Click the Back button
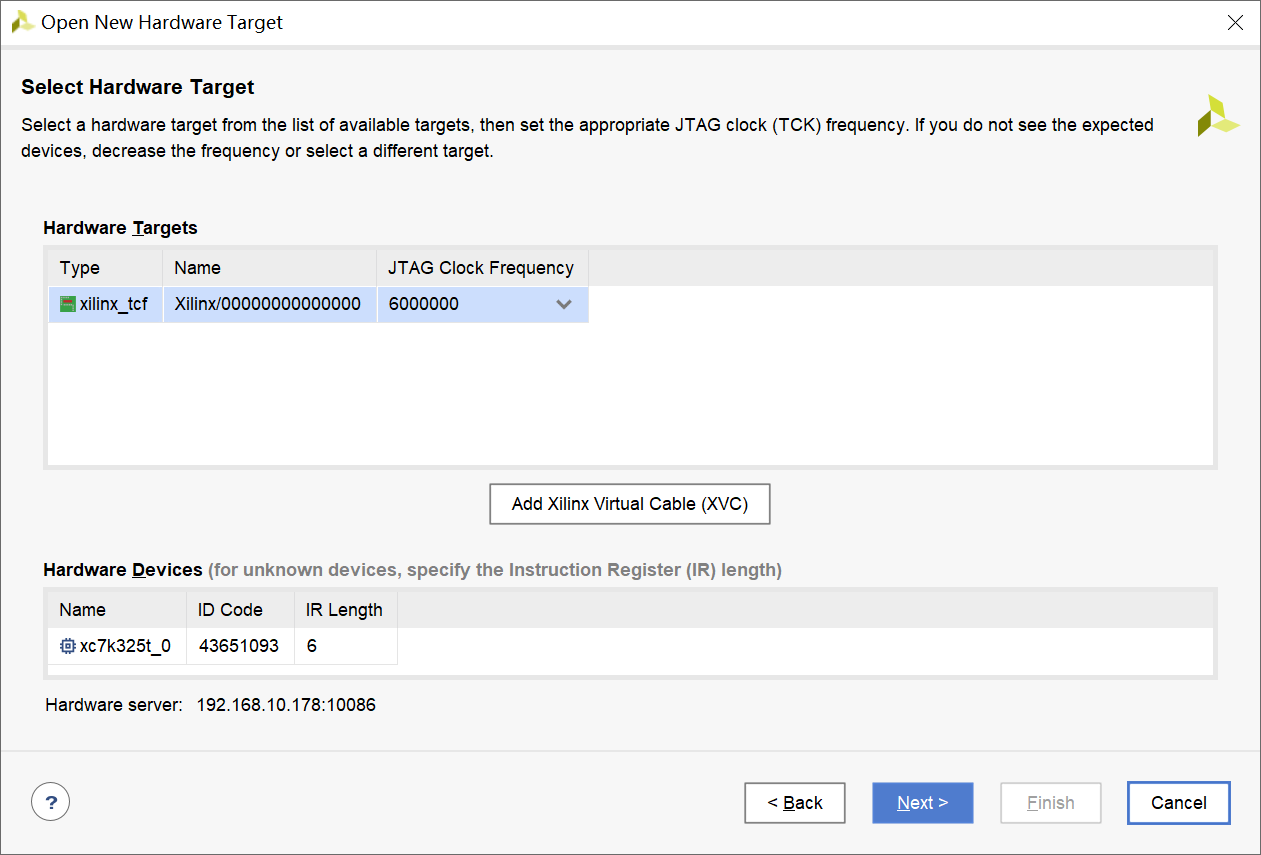1261x855 pixels. [795, 802]
